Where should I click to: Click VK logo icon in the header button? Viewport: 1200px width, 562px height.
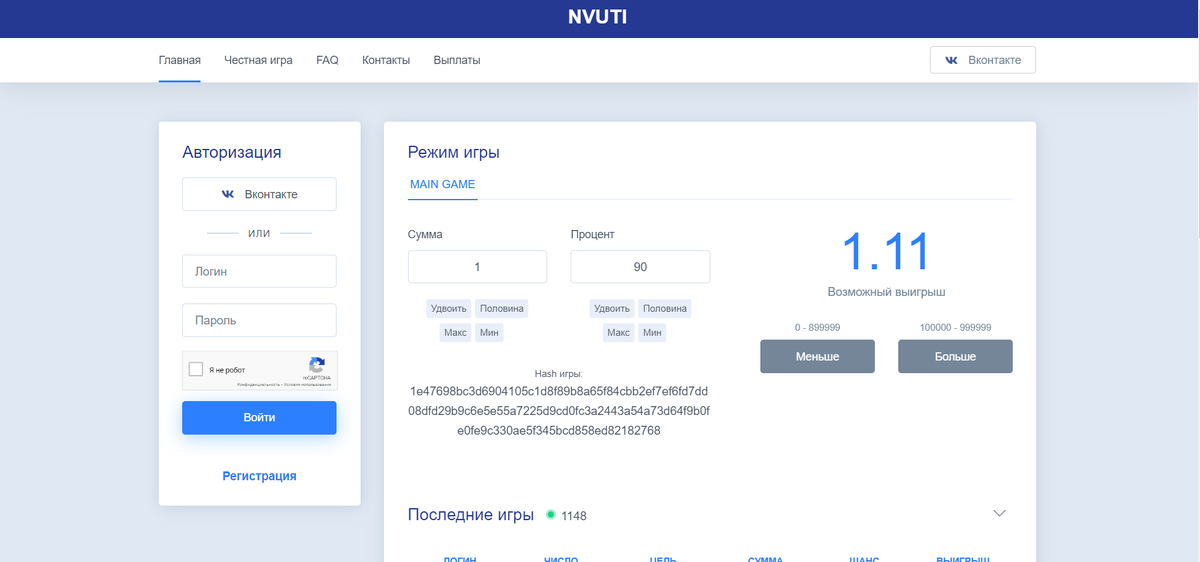(x=952, y=60)
